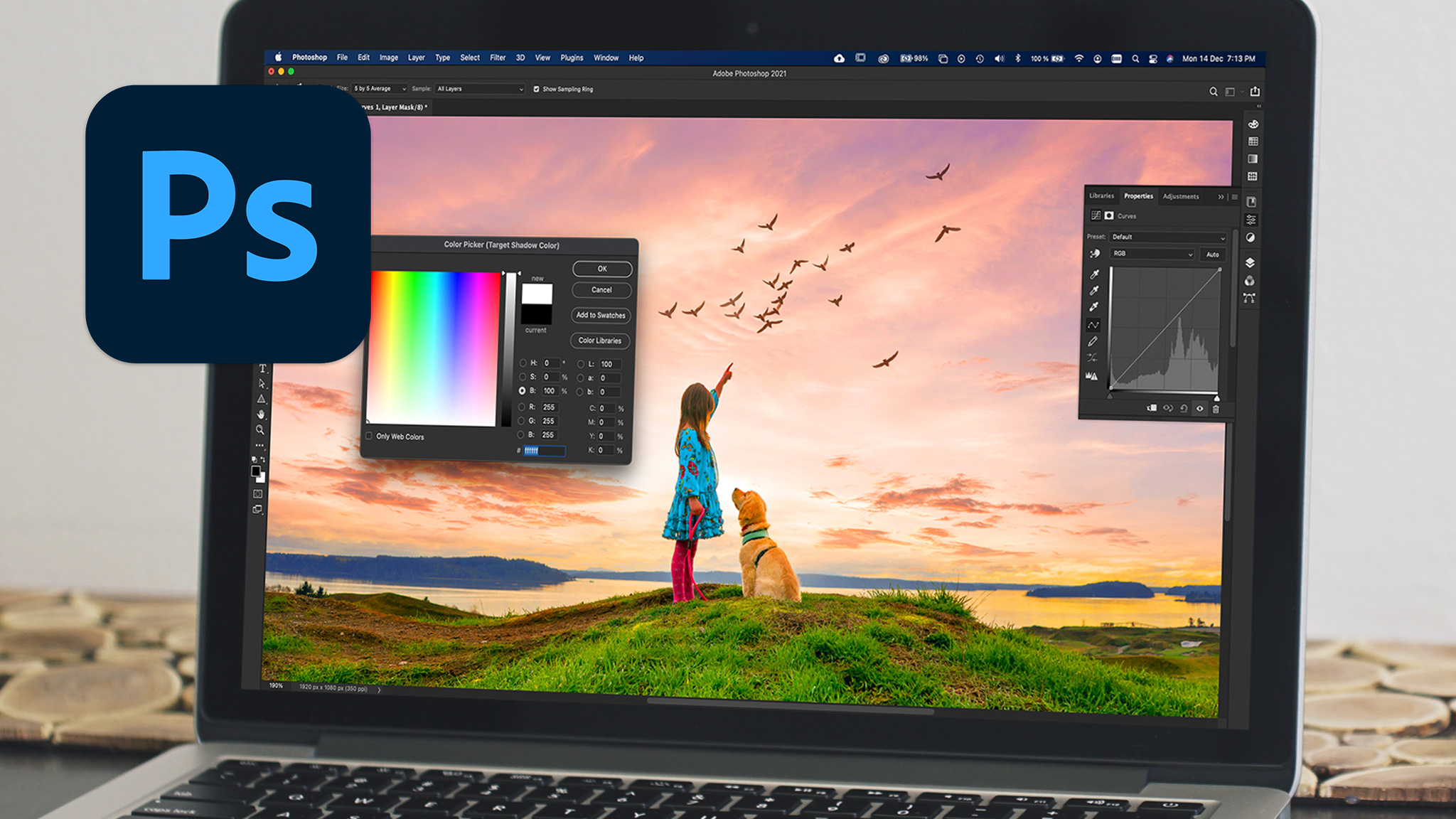Click the current color black swatch
This screenshot has width=1456, height=819.
[x=537, y=314]
